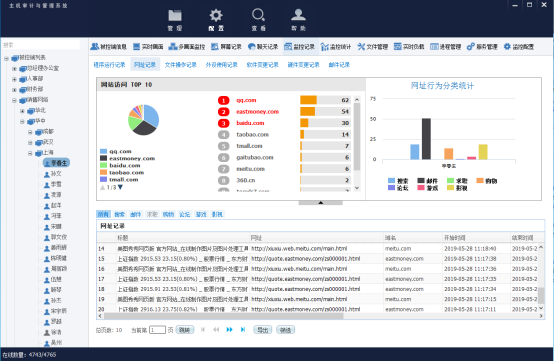Switch to 网址记录 sub-tab
The width and height of the screenshot is (554, 361).
coord(145,65)
